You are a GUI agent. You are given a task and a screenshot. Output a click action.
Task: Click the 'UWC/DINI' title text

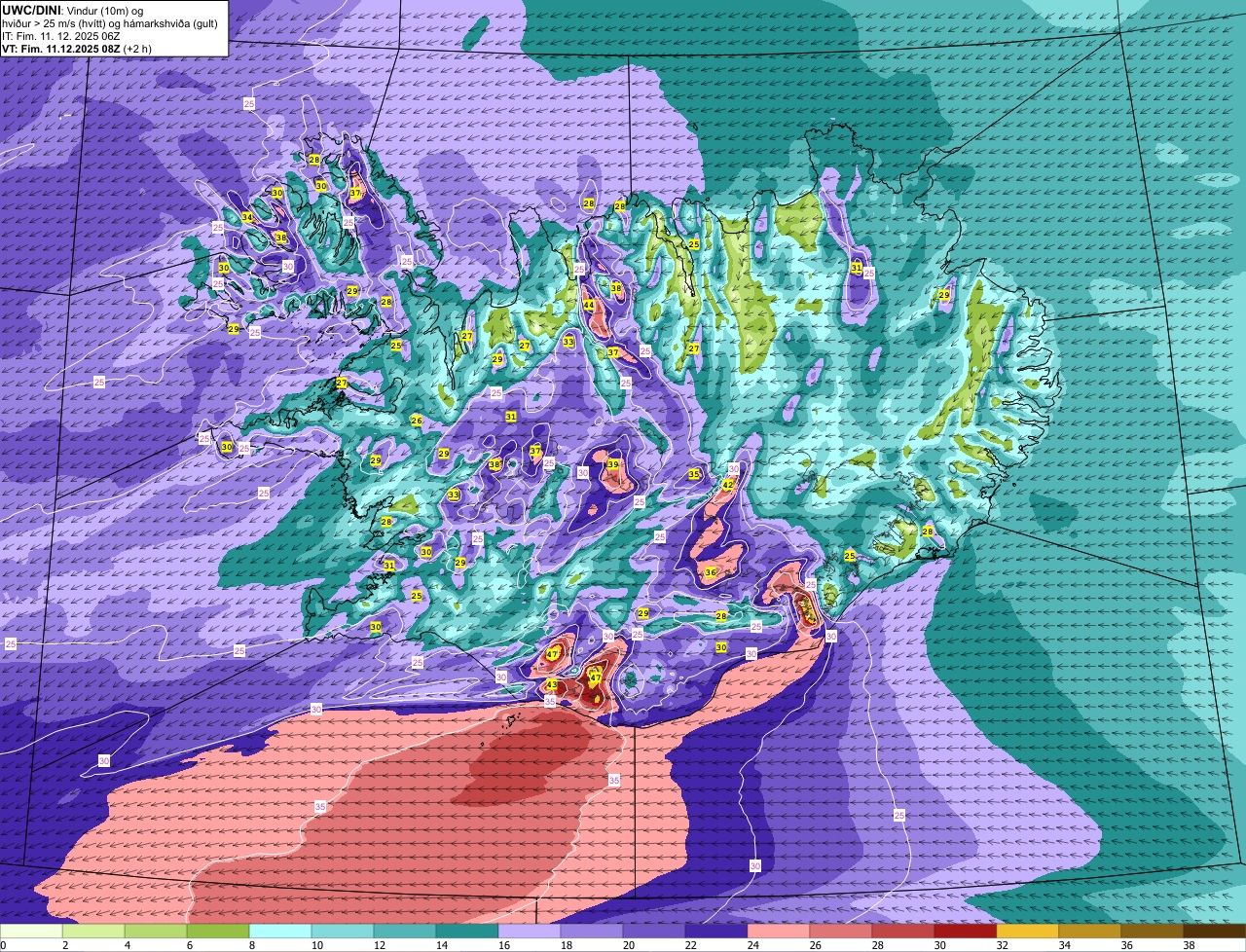point(31,9)
